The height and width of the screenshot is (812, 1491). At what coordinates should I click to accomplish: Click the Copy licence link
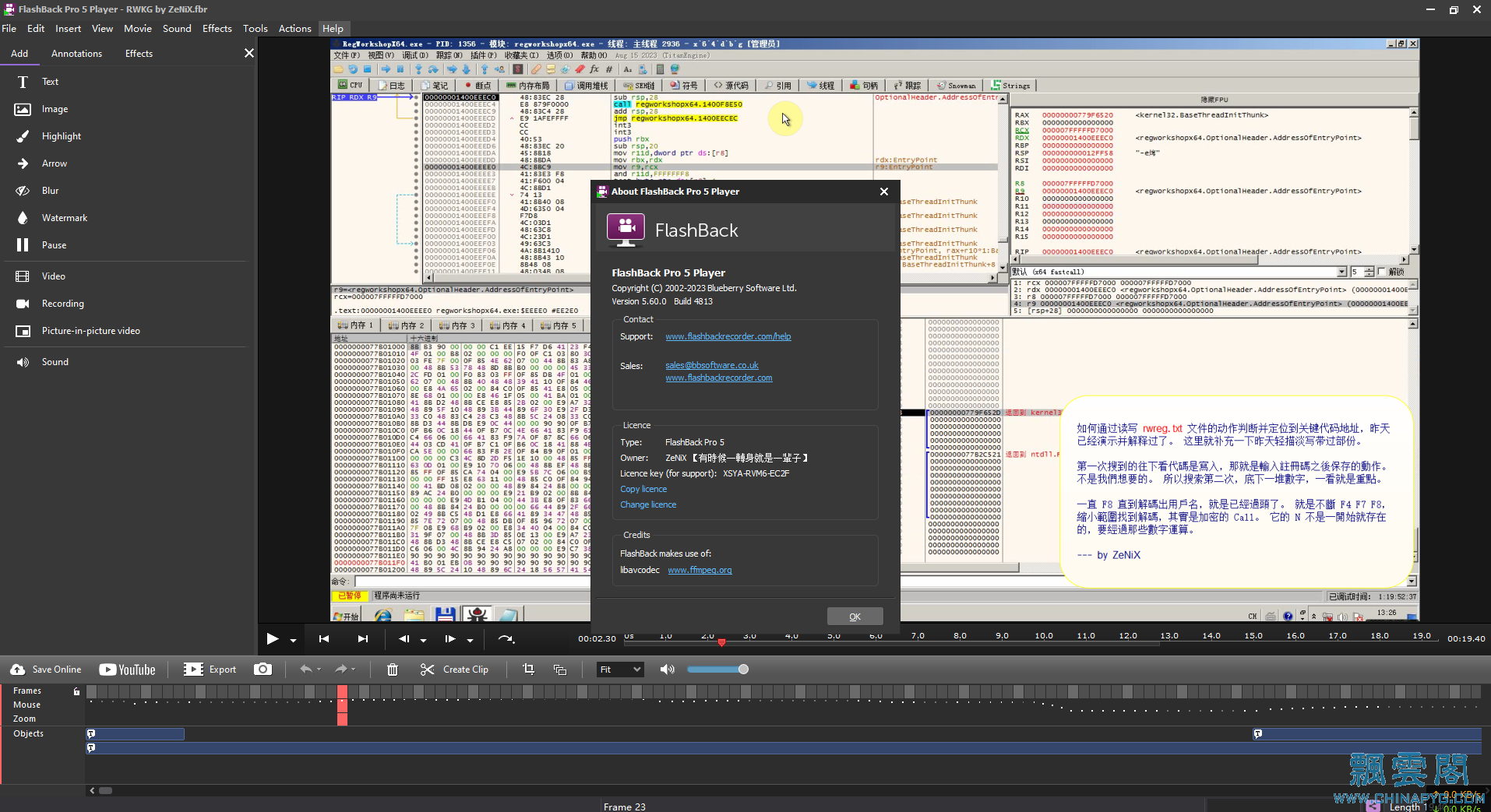pos(643,489)
